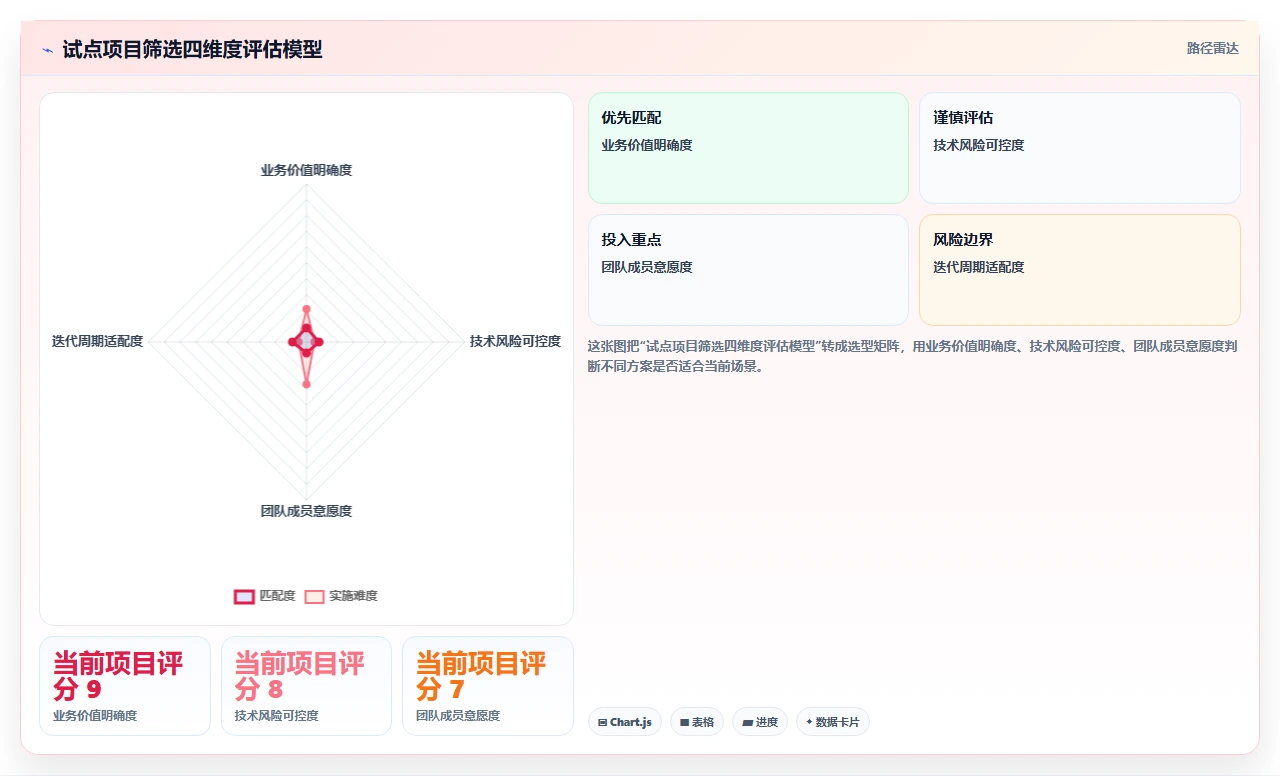Toggle the 实施难度 legend item
The height and width of the screenshot is (776, 1280).
pos(341,596)
